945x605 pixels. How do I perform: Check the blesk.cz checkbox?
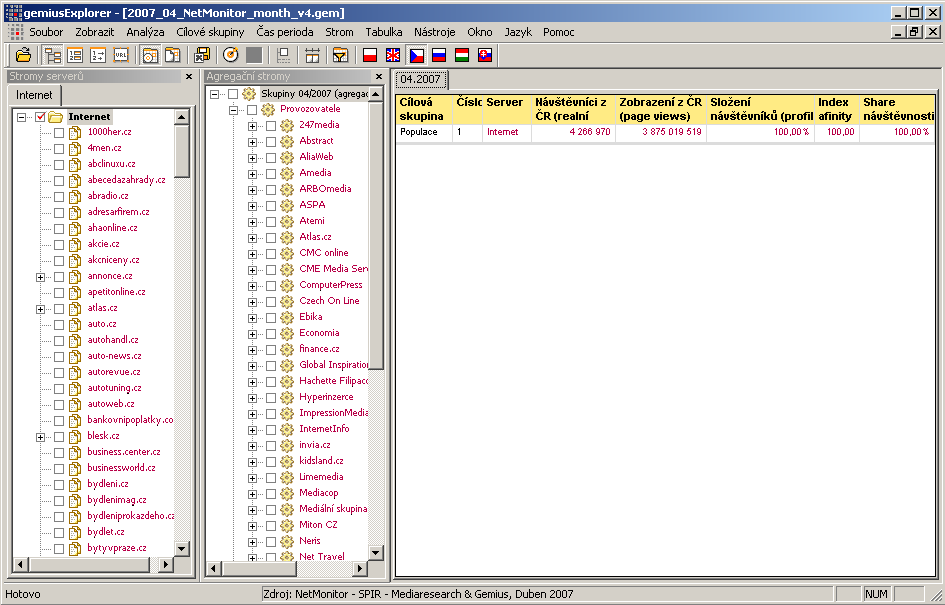[x=59, y=437]
